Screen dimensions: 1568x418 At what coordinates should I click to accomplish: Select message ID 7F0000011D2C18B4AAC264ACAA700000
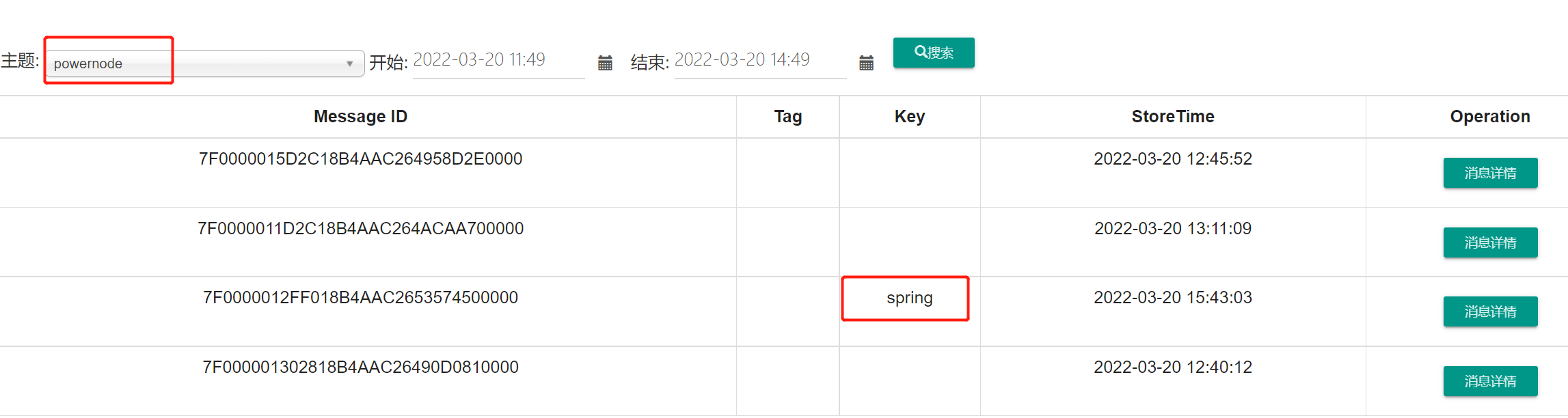pyautogui.click(x=360, y=229)
